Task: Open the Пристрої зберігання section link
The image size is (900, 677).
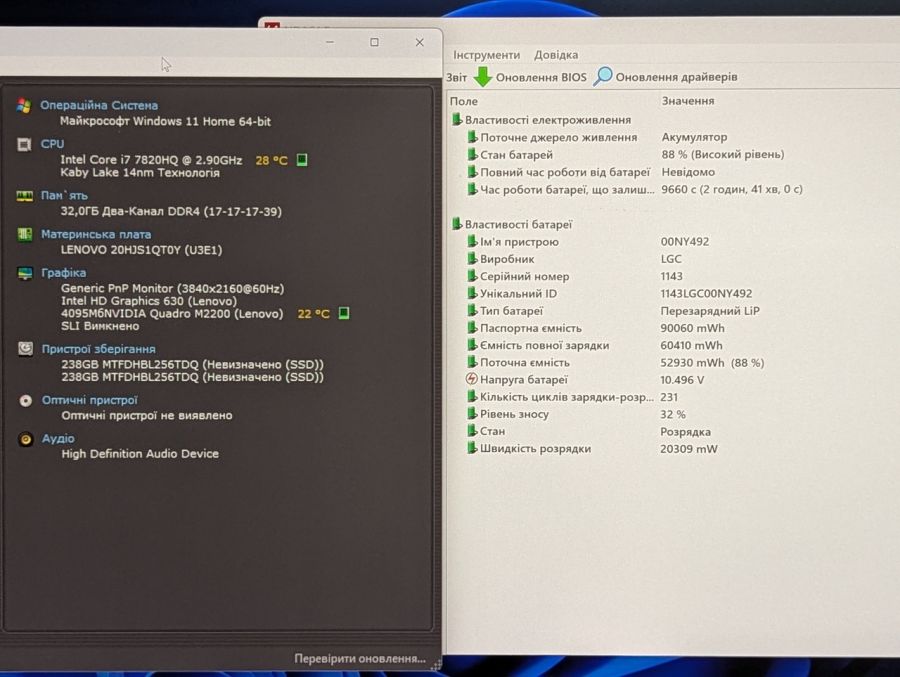Action: tap(98, 349)
